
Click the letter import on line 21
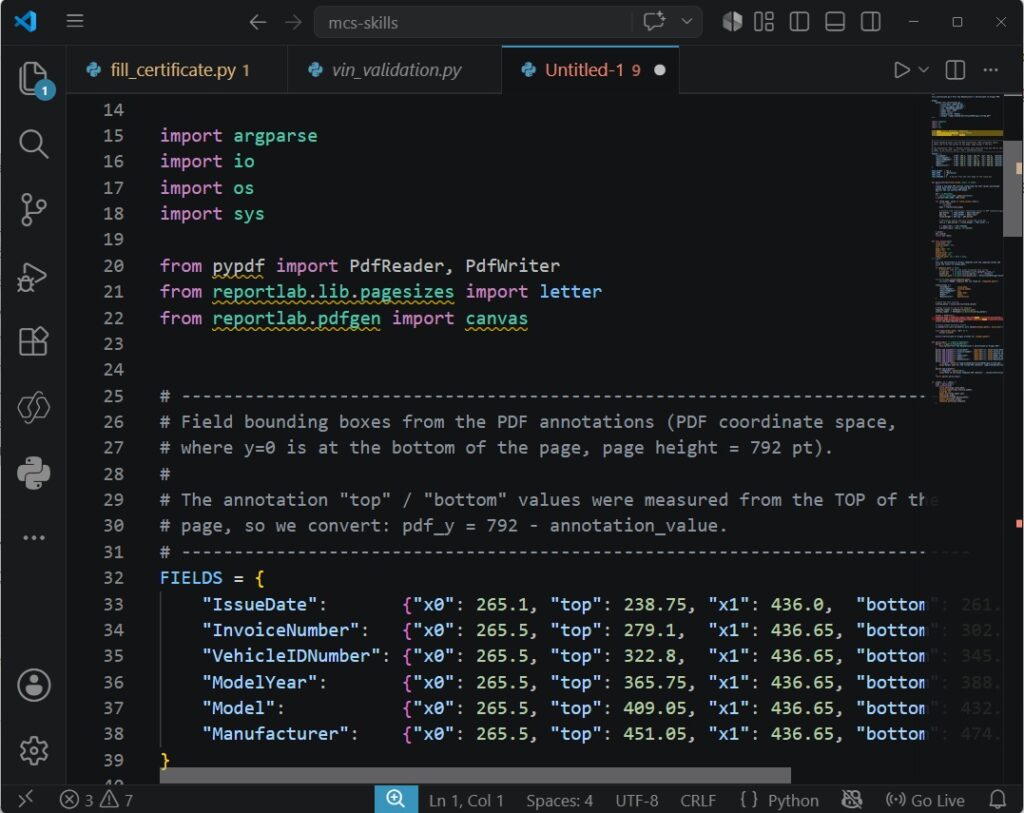pyautogui.click(x=570, y=292)
